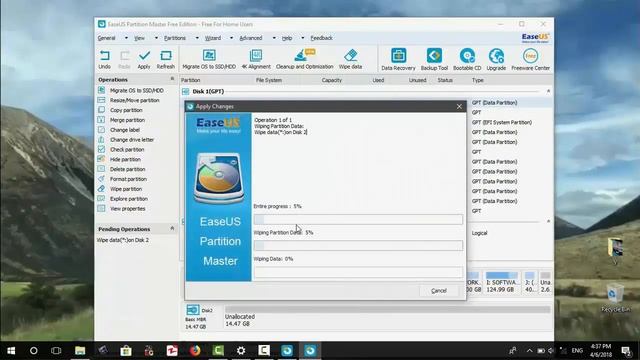The width and height of the screenshot is (640, 360).
Task: Expand dropdown arrow next to Help
Action: point(302,38)
